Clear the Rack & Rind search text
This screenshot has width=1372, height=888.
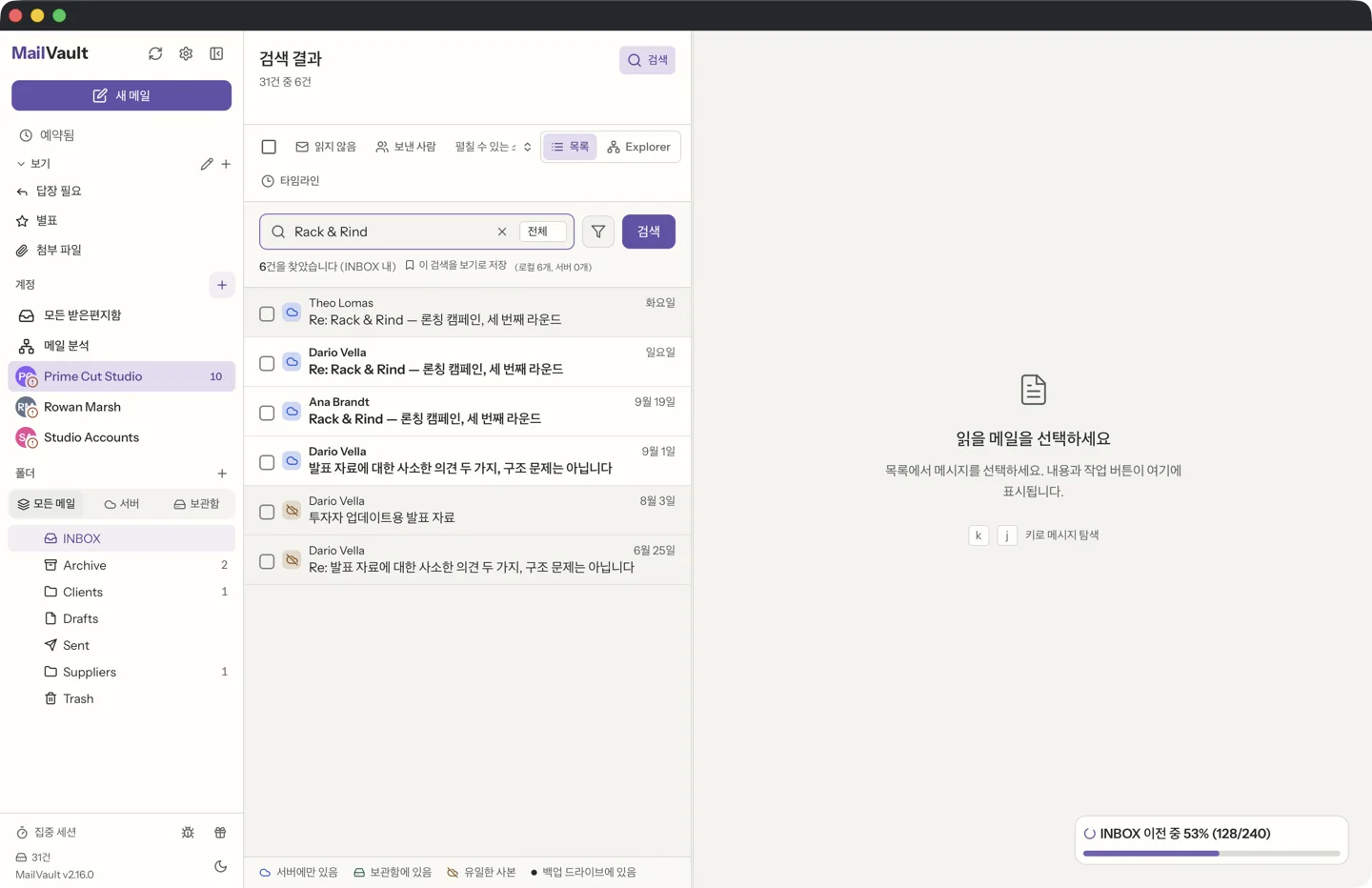pos(502,232)
